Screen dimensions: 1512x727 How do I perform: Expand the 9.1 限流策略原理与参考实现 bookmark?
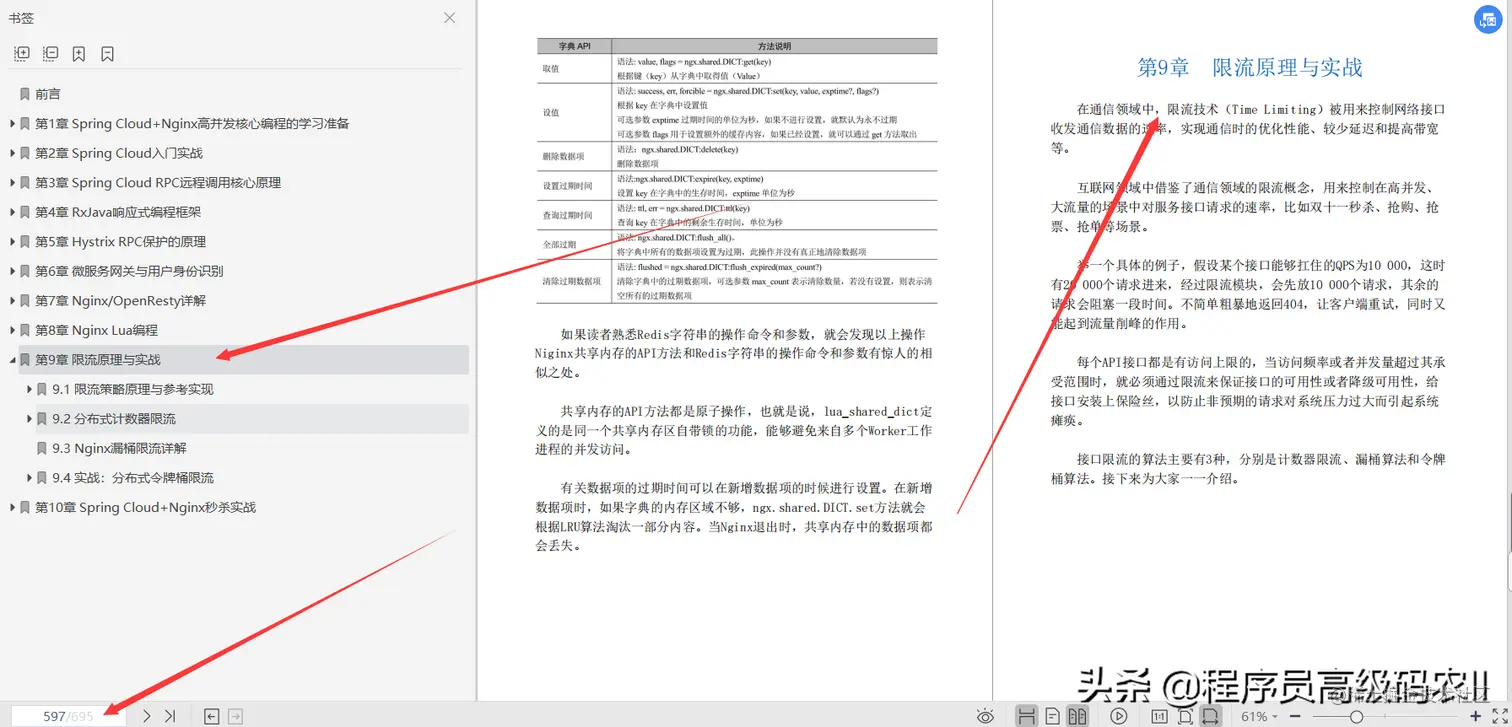[28, 389]
